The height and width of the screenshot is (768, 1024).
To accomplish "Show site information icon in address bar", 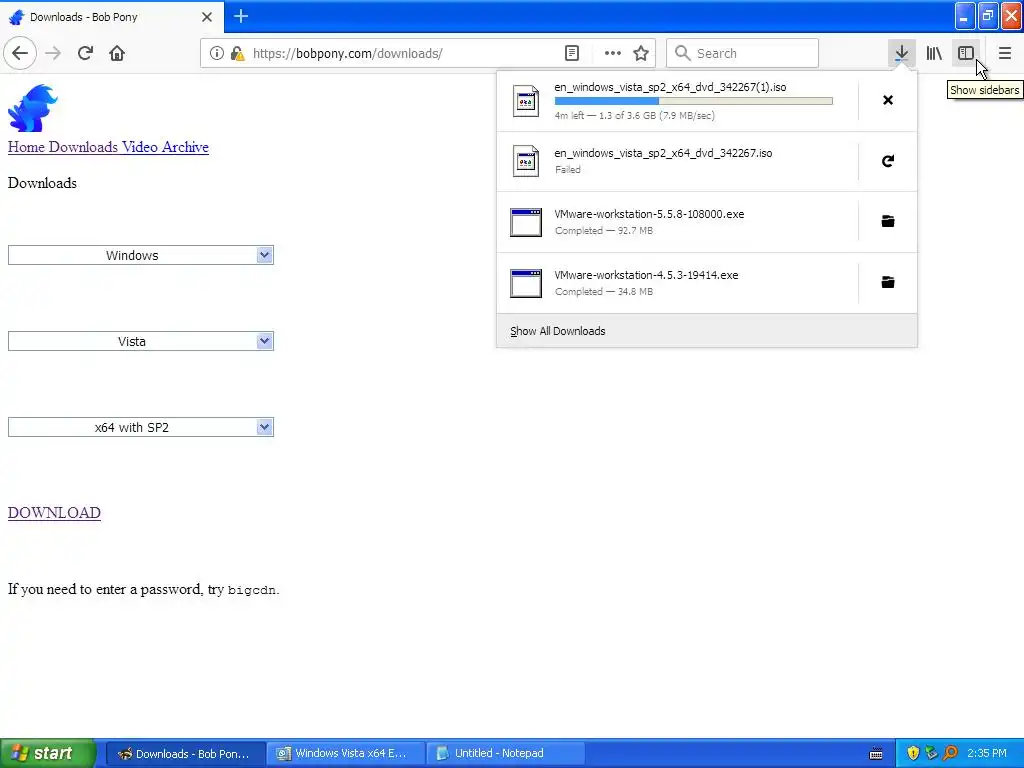I will pos(217,54).
